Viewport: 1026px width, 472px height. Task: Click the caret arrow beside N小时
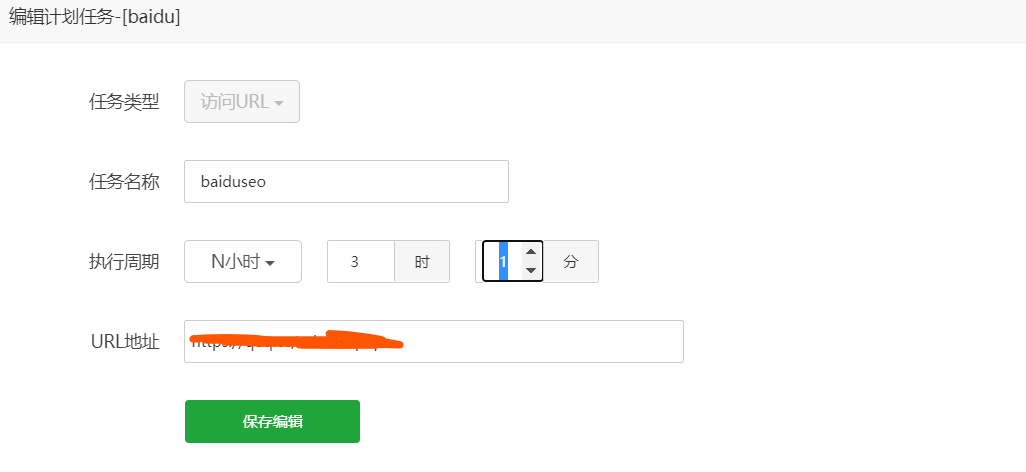(270, 263)
